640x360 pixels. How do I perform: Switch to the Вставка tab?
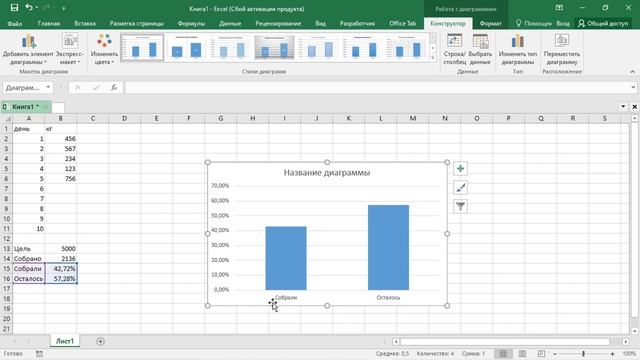coord(85,23)
